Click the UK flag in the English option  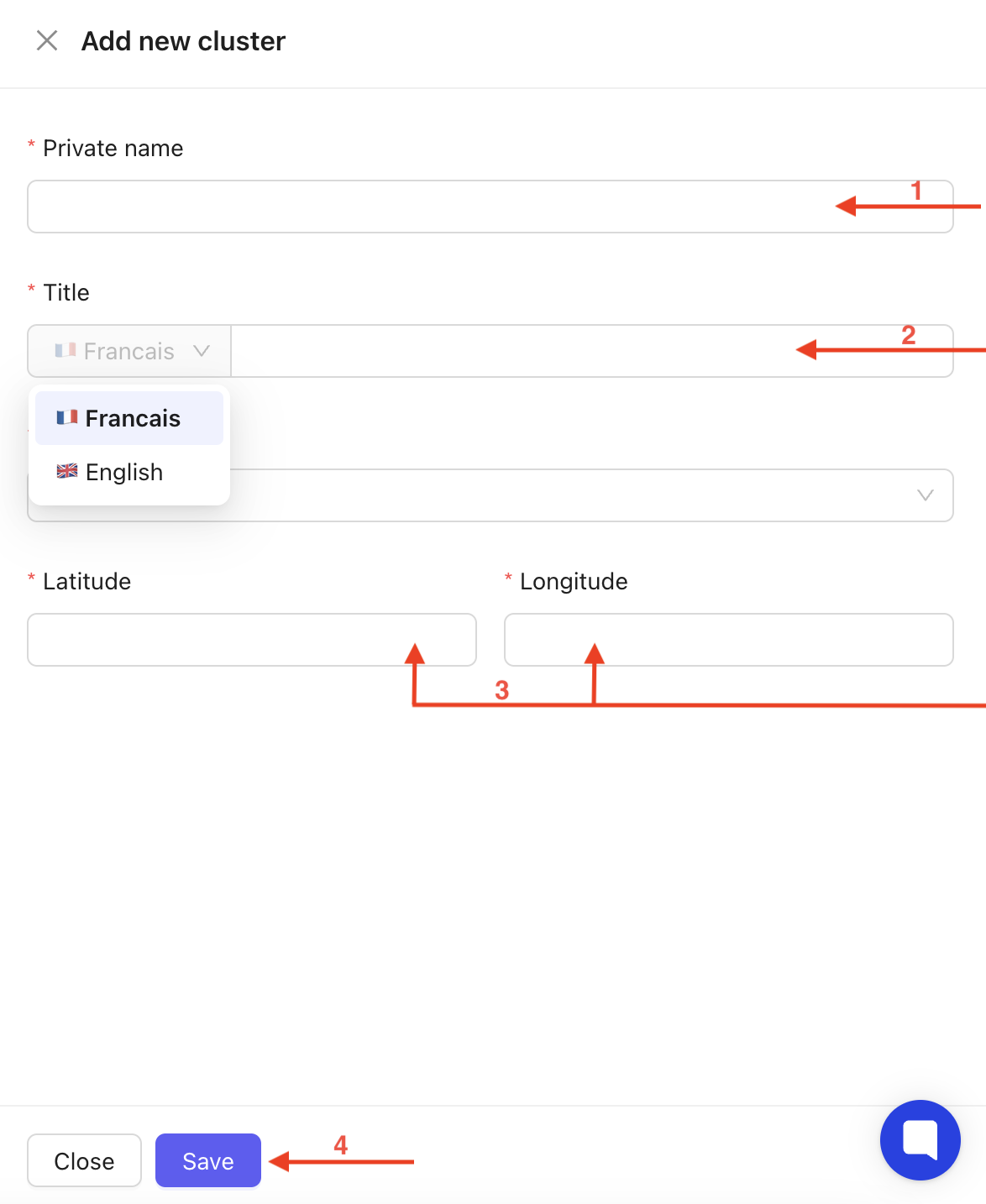(x=67, y=471)
